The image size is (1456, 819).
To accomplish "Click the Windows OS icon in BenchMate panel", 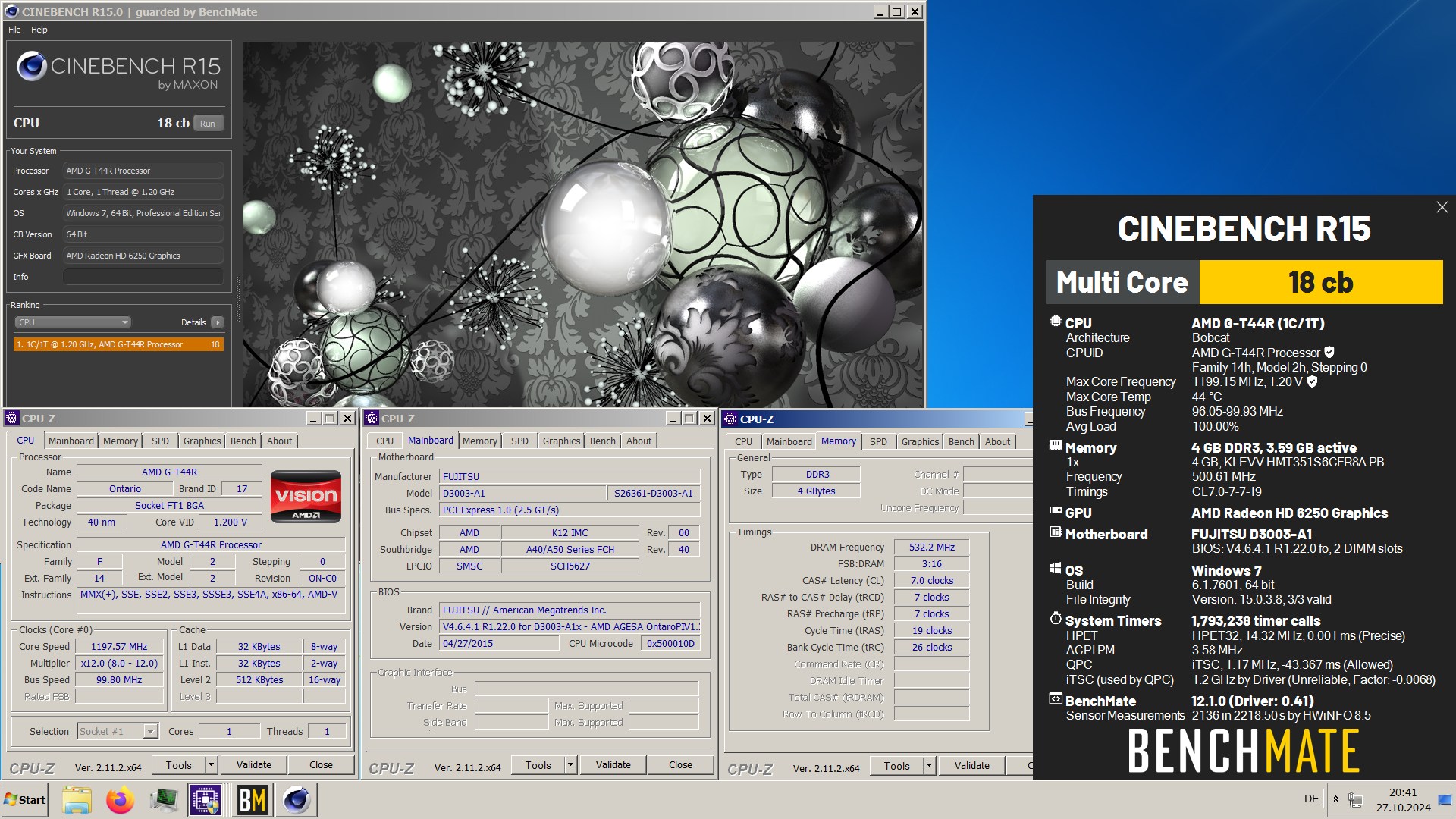I will coord(1056,569).
